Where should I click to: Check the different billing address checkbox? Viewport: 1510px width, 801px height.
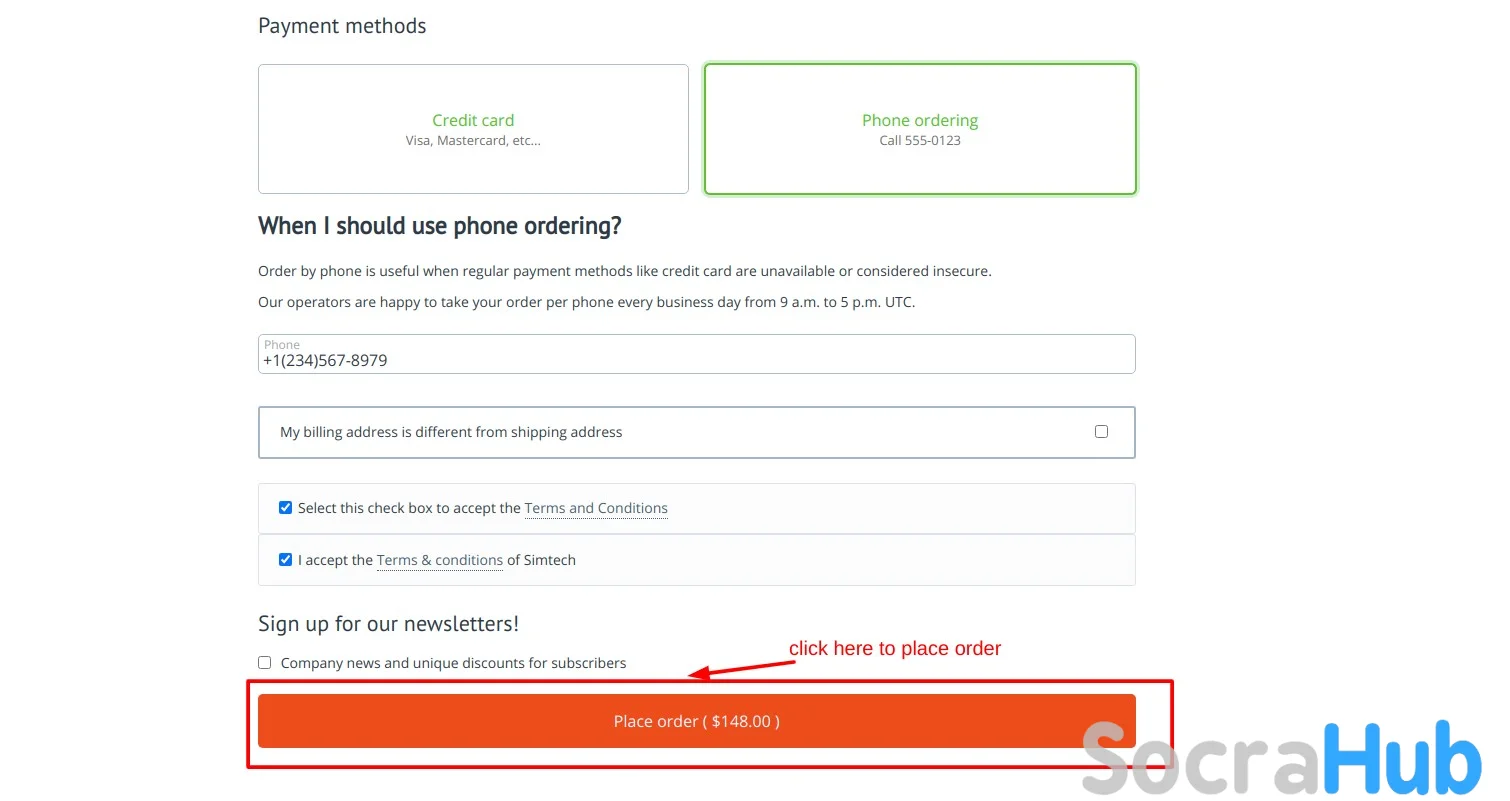(1101, 432)
